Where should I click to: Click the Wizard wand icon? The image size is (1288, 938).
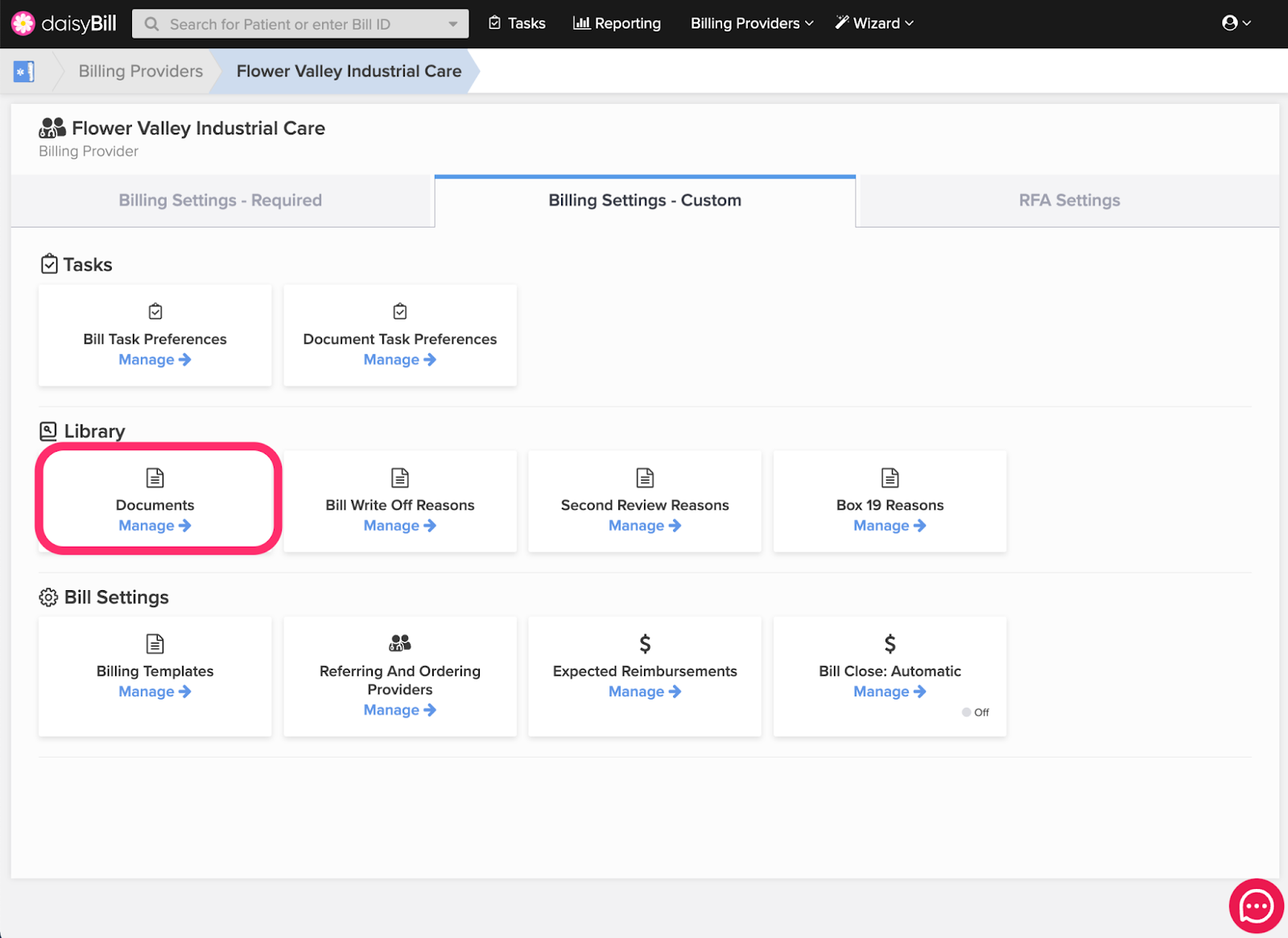842,23
